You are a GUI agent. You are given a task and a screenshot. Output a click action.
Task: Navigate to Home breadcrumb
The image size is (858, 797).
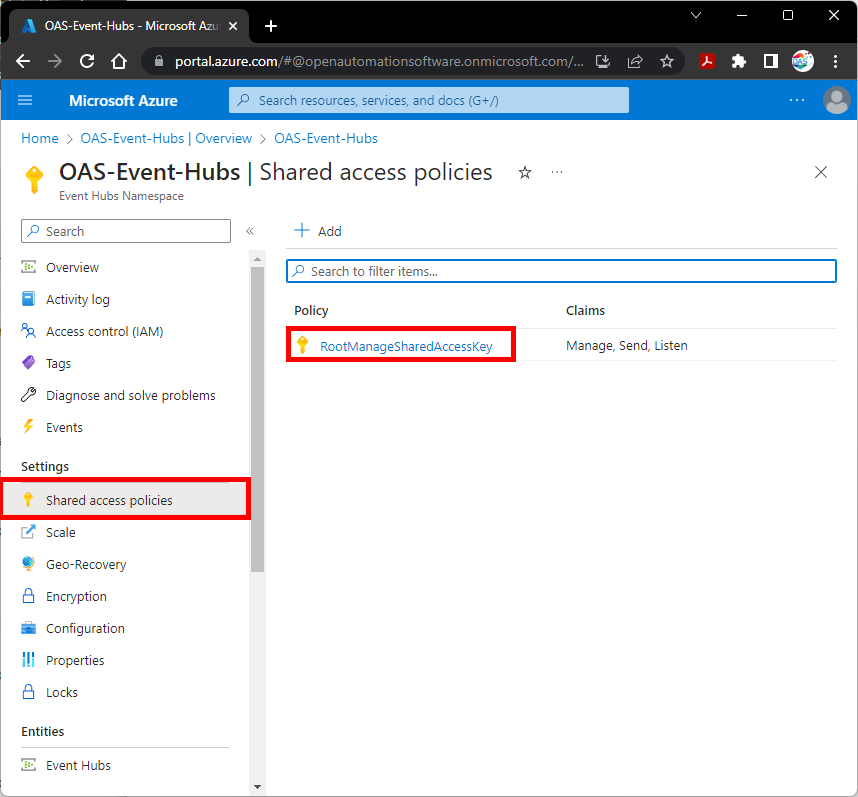point(40,138)
